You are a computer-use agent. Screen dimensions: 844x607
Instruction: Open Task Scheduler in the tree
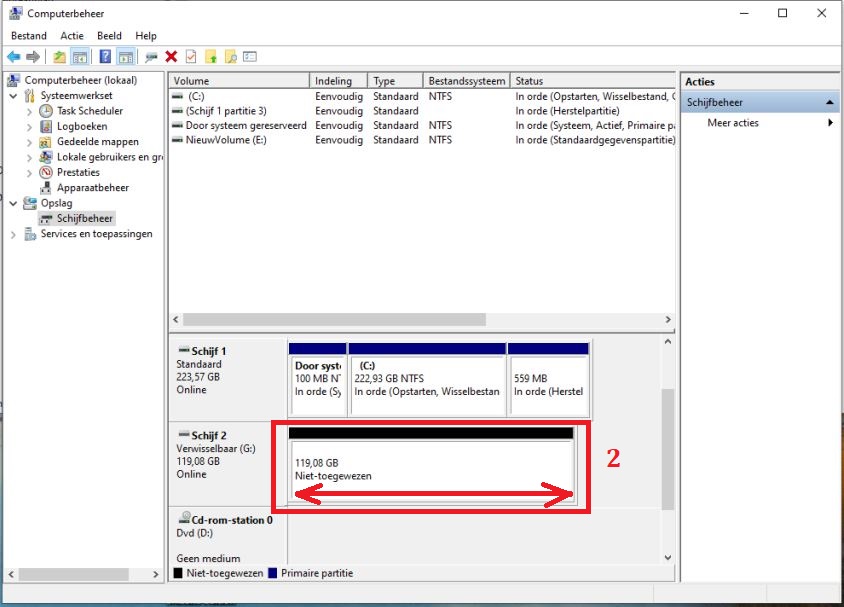click(x=89, y=111)
